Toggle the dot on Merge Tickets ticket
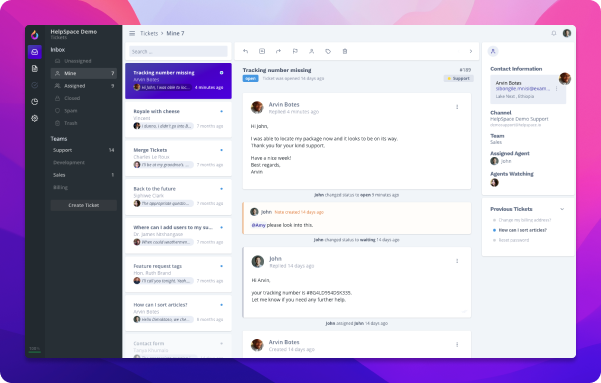The height and width of the screenshot is (383, 601). pos(222,150)
